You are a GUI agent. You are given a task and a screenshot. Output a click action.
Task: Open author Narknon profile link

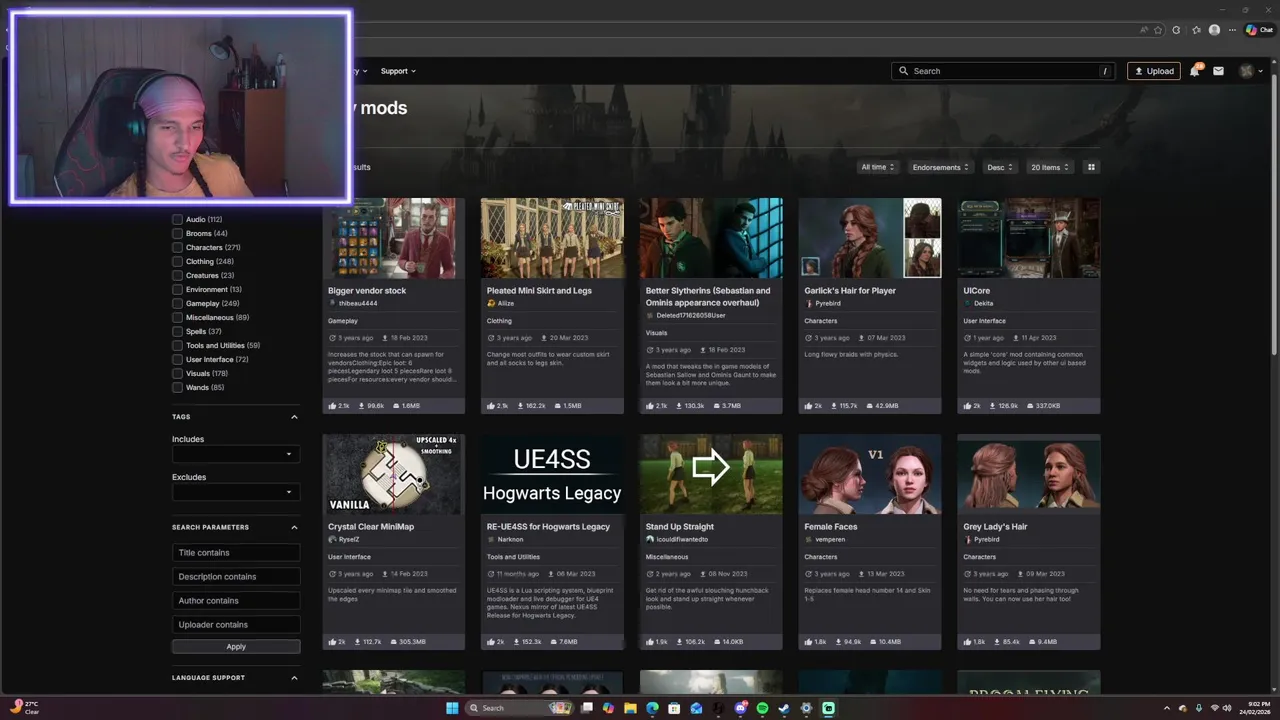pyautogui.click(x=510, y=539)
